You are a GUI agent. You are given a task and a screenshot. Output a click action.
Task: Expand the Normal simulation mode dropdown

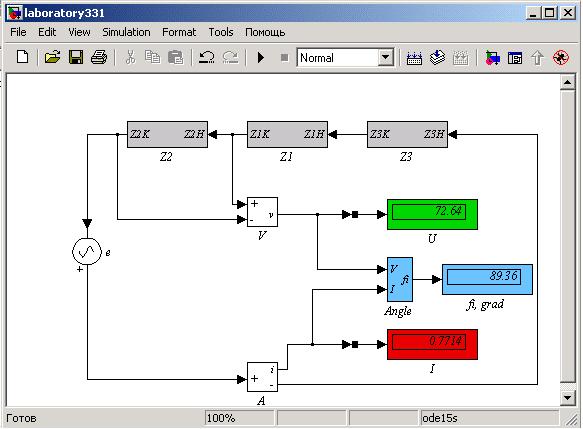coord(386,58)
